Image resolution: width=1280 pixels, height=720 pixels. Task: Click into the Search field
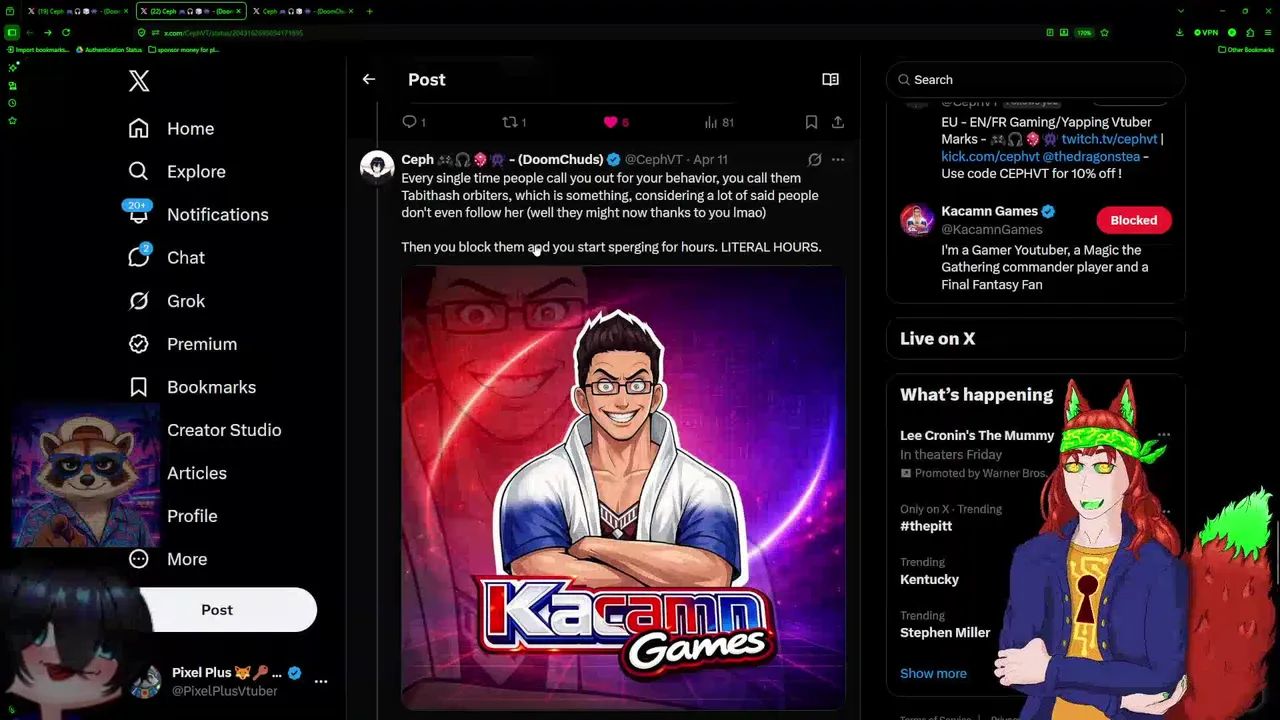(x=1036, y=80)
